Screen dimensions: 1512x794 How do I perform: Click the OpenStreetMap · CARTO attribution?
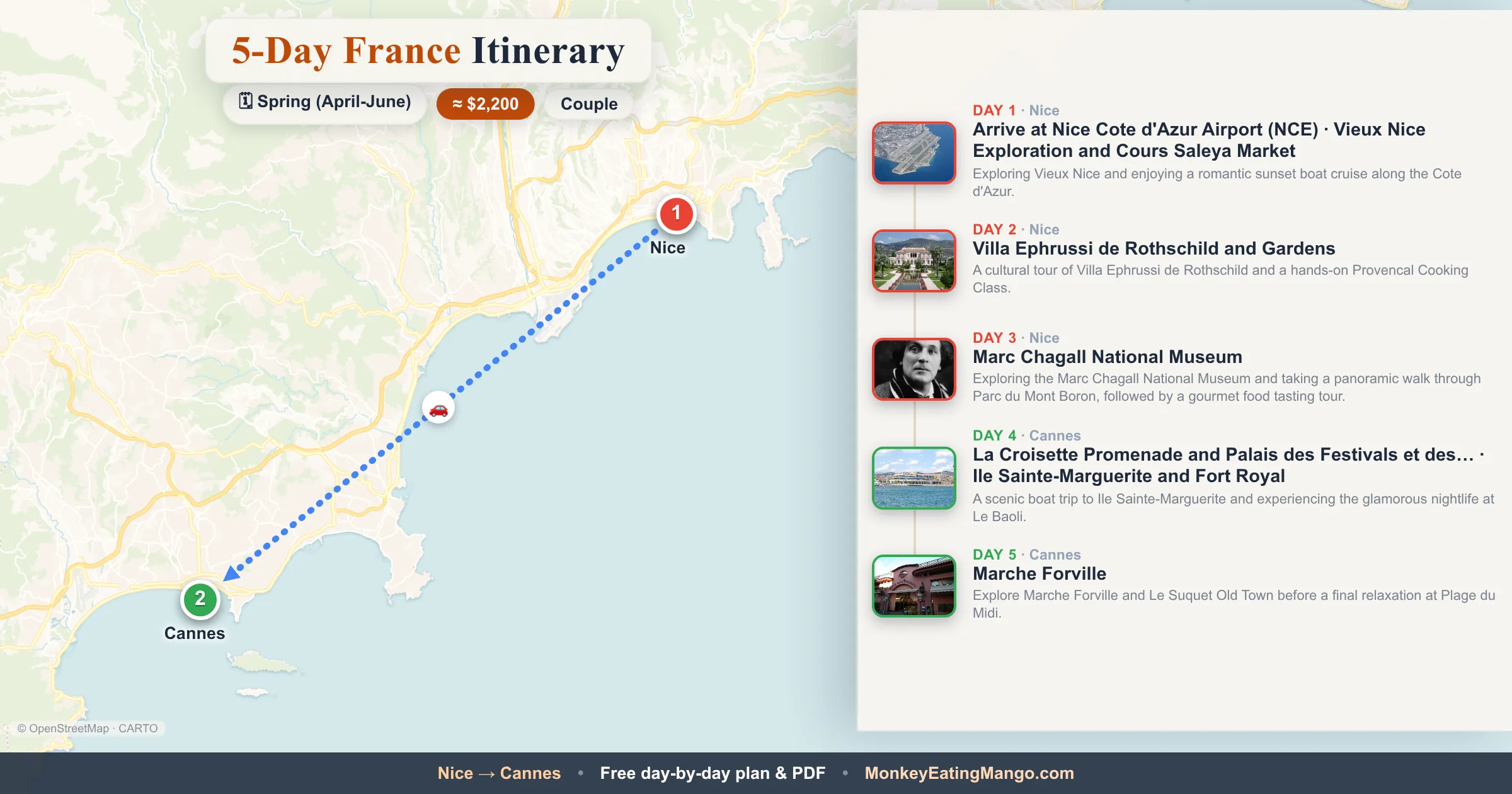(88, 728)
